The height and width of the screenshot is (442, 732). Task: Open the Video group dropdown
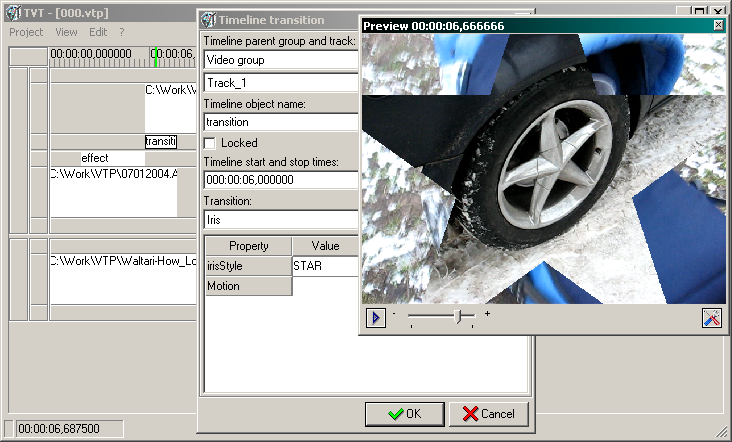(281, 60)
